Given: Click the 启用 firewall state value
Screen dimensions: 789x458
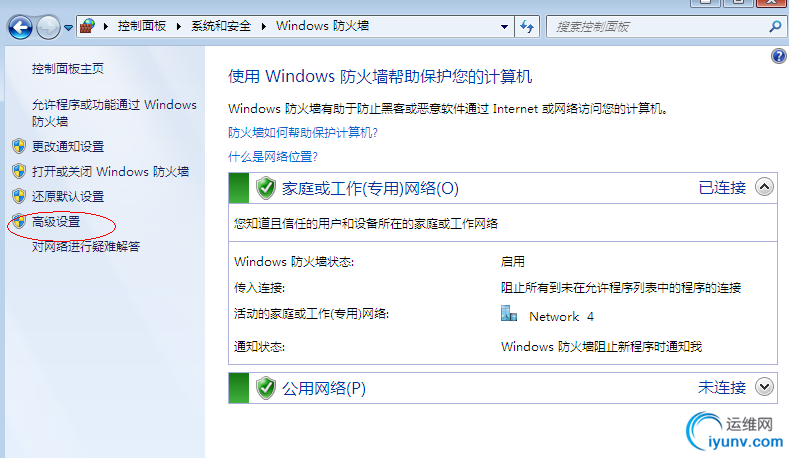Looking at the screenshot, I should pyautogui.click(x=513, y=262).
